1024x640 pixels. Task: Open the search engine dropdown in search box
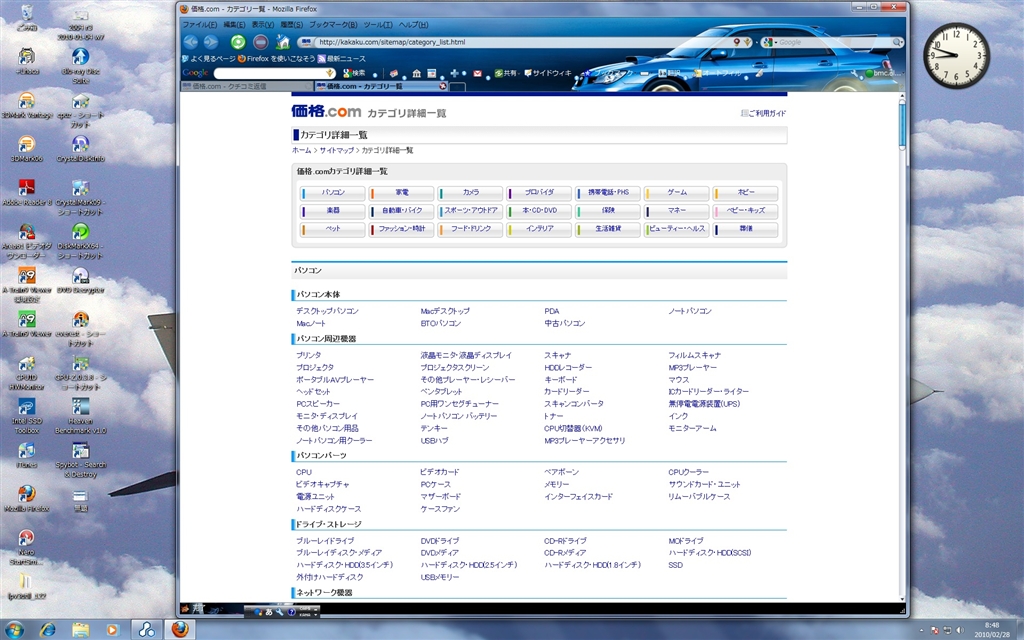pos(769,42)
